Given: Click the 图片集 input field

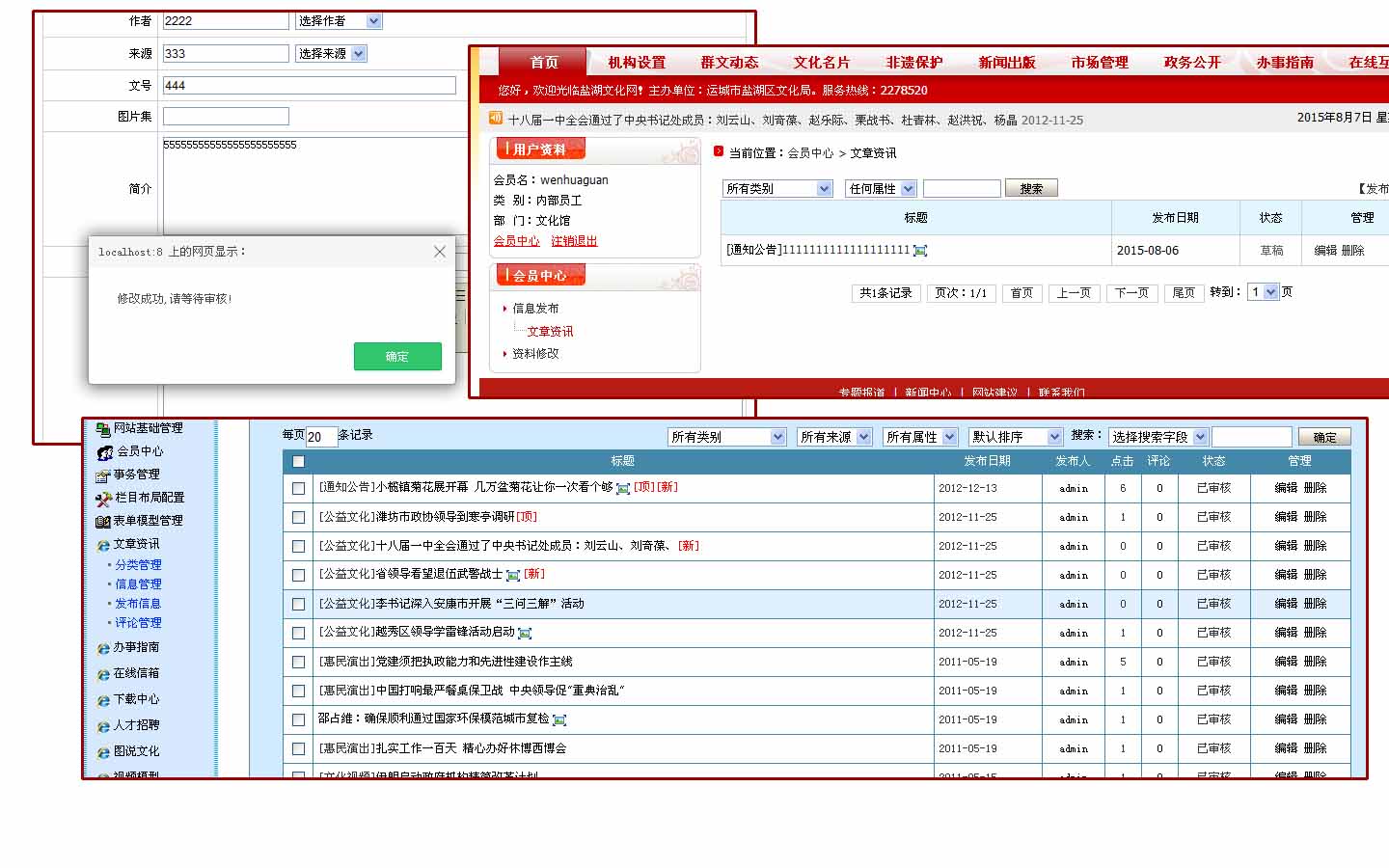Looking at the screenshot, I should coord(226,117).
